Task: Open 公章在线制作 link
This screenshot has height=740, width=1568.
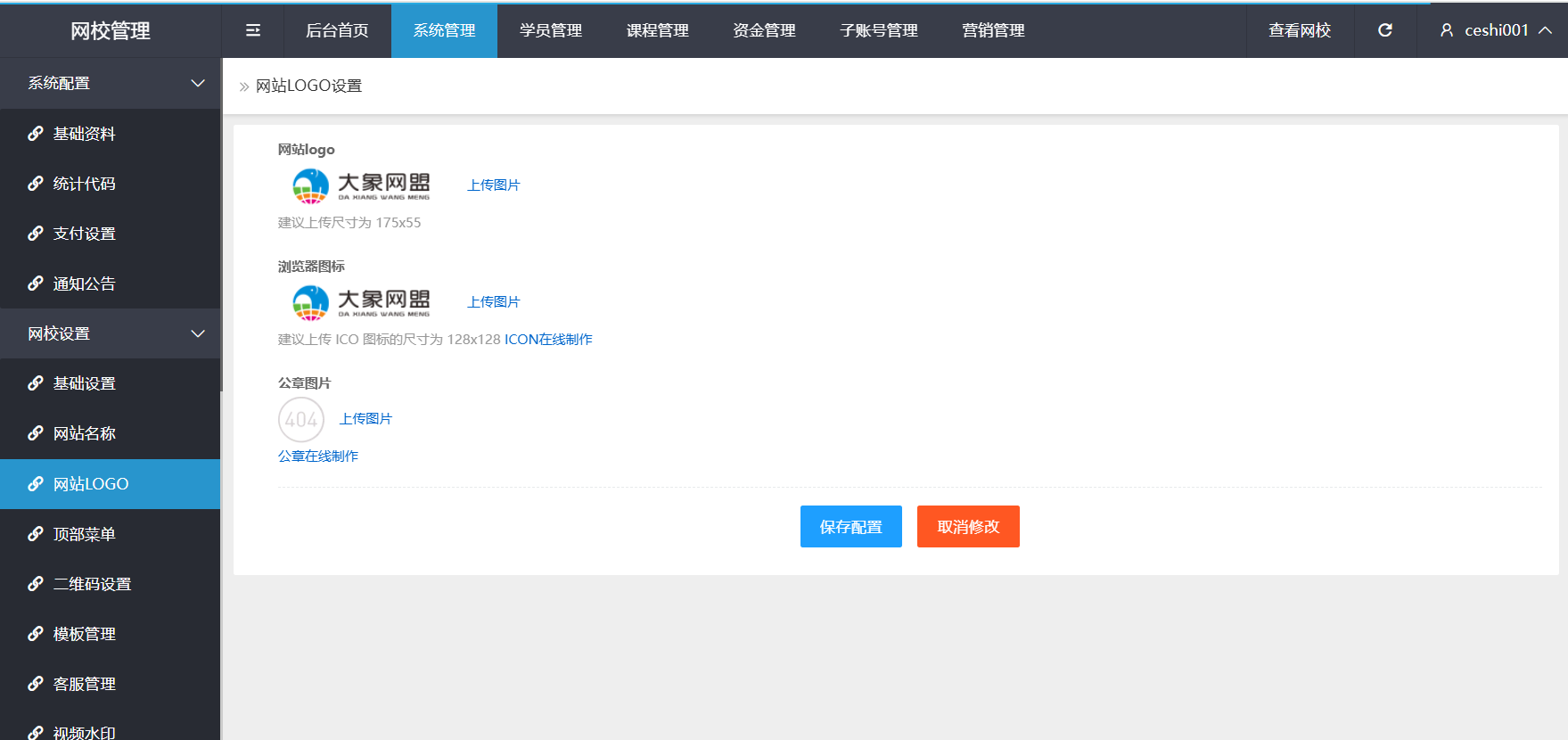Action: (318, 456)
